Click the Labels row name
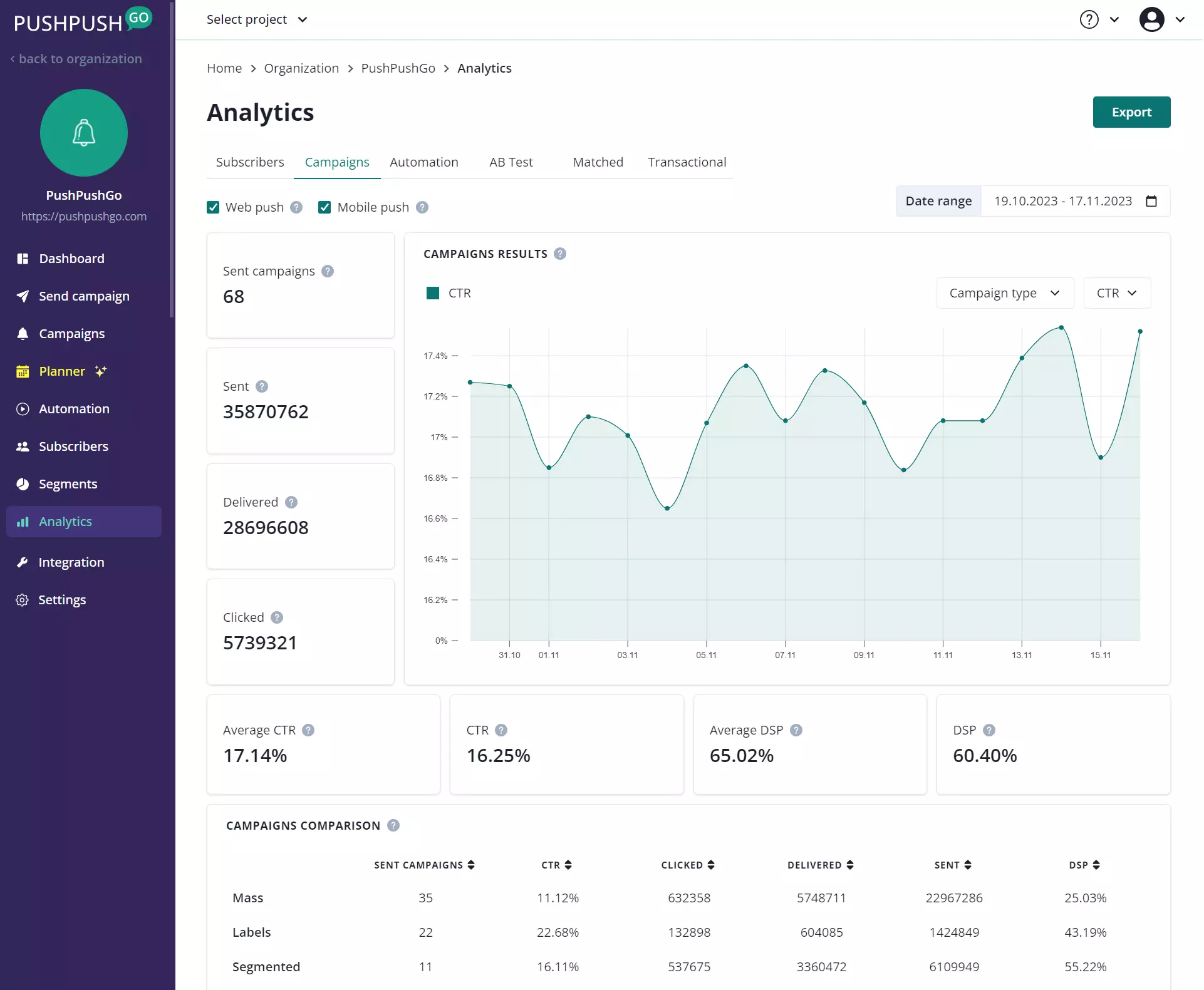The width and height of the screenshot is (1204, 990). pyautogui.click(x=252, y=932)
